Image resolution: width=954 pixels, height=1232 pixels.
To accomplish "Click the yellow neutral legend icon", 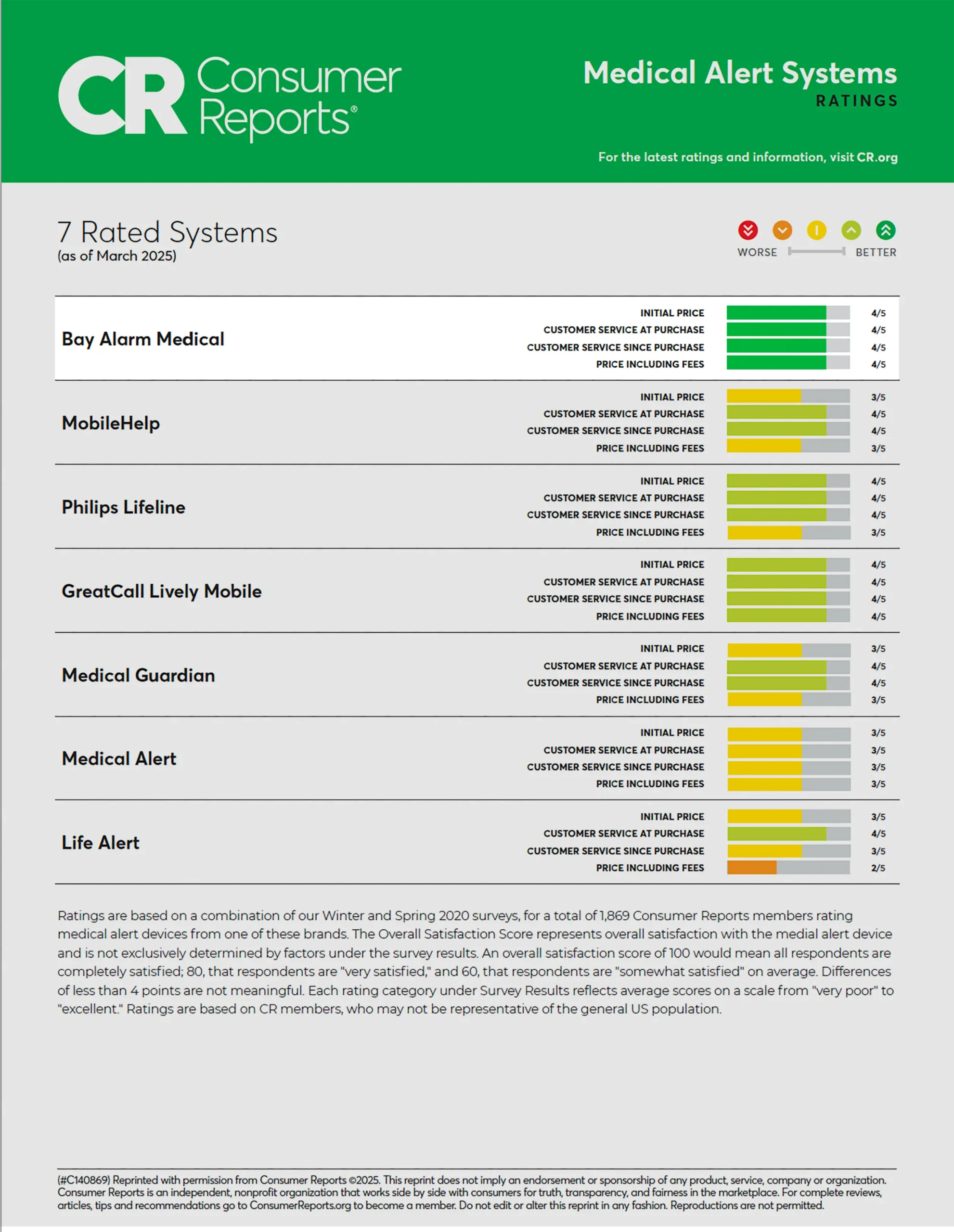I will [817, 230].
